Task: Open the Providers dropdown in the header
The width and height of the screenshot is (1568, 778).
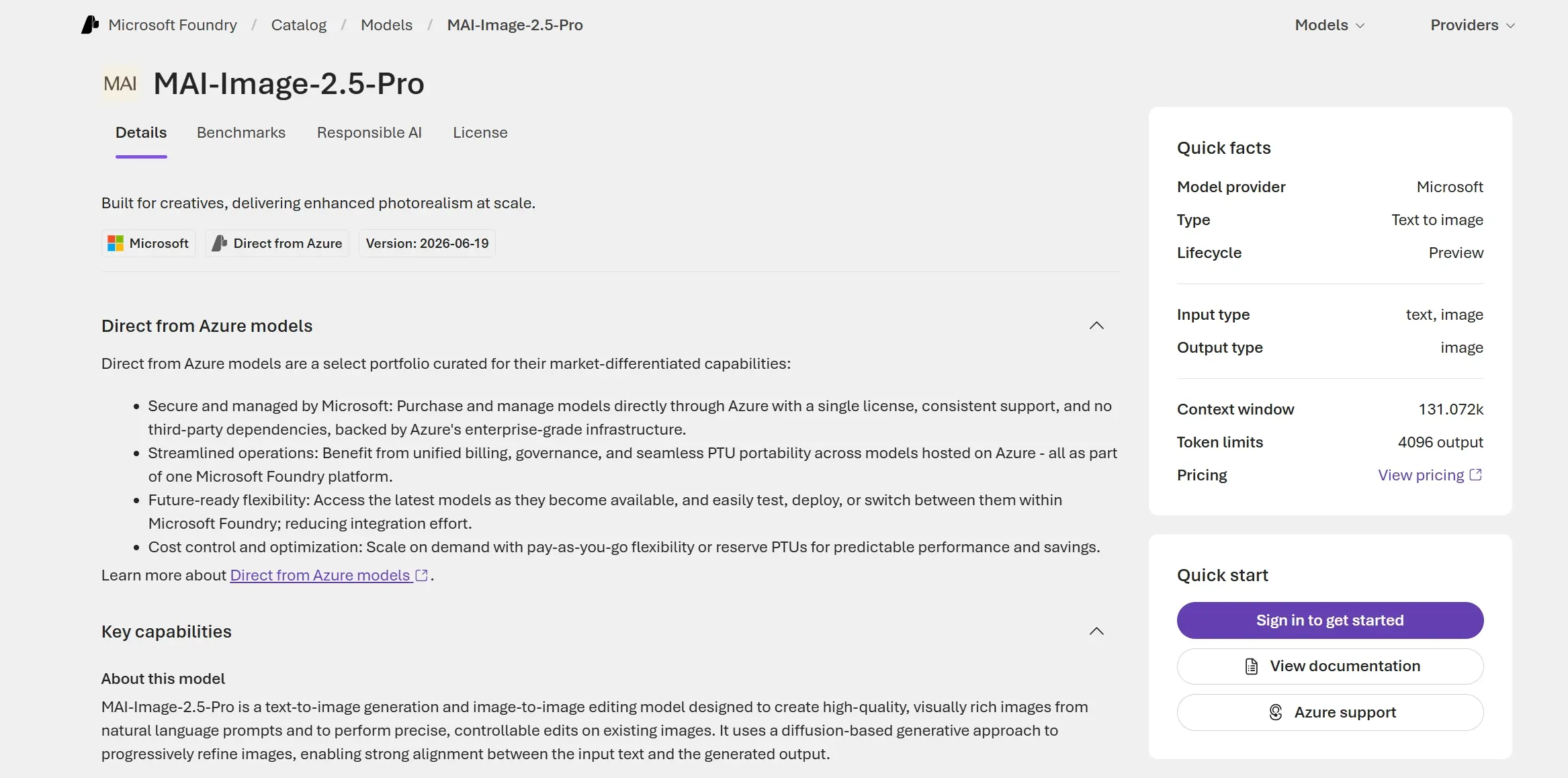Action: pyautogui.click(x=1473, y=25)
